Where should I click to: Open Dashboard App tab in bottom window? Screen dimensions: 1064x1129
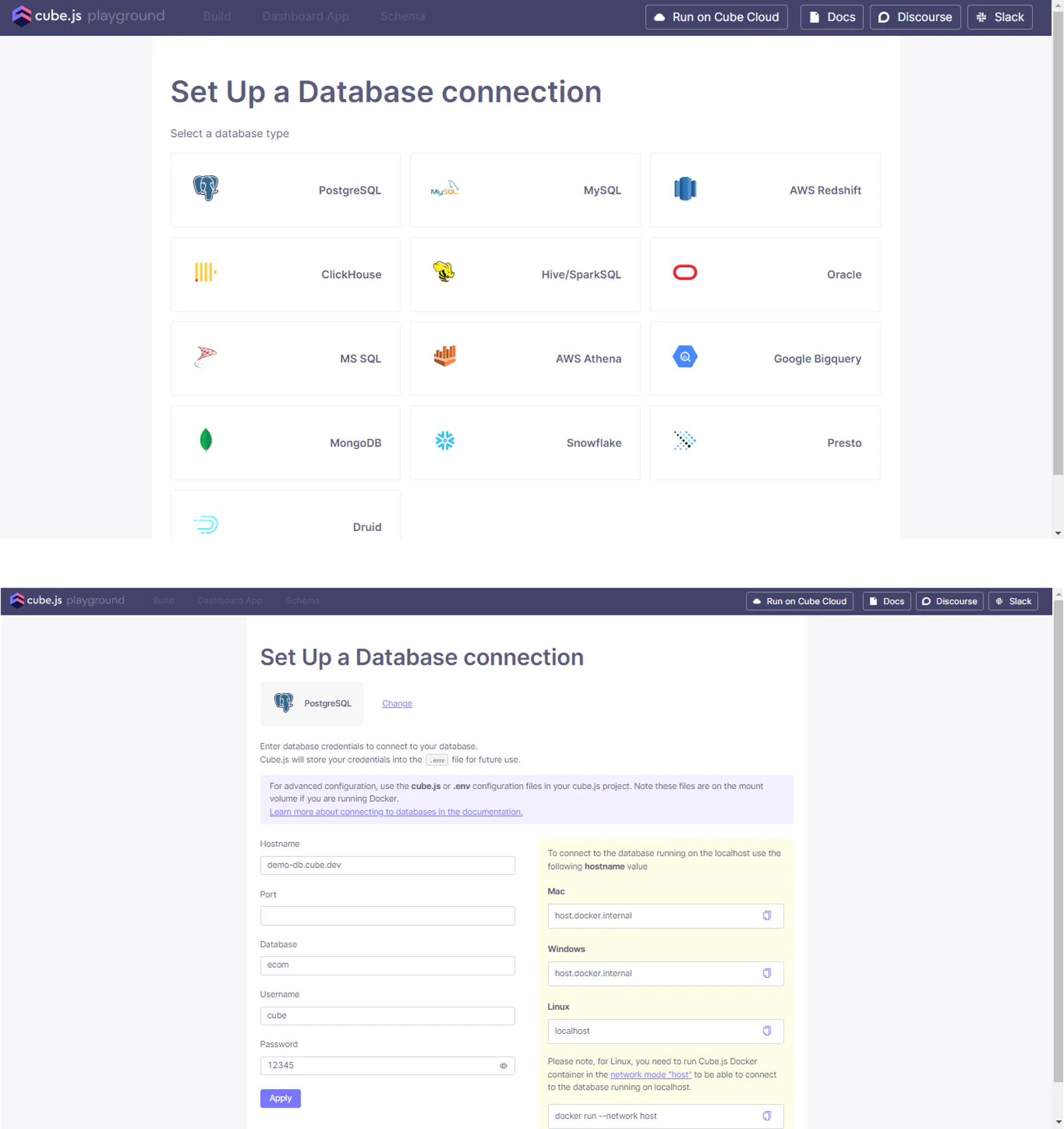click(230, 601)
